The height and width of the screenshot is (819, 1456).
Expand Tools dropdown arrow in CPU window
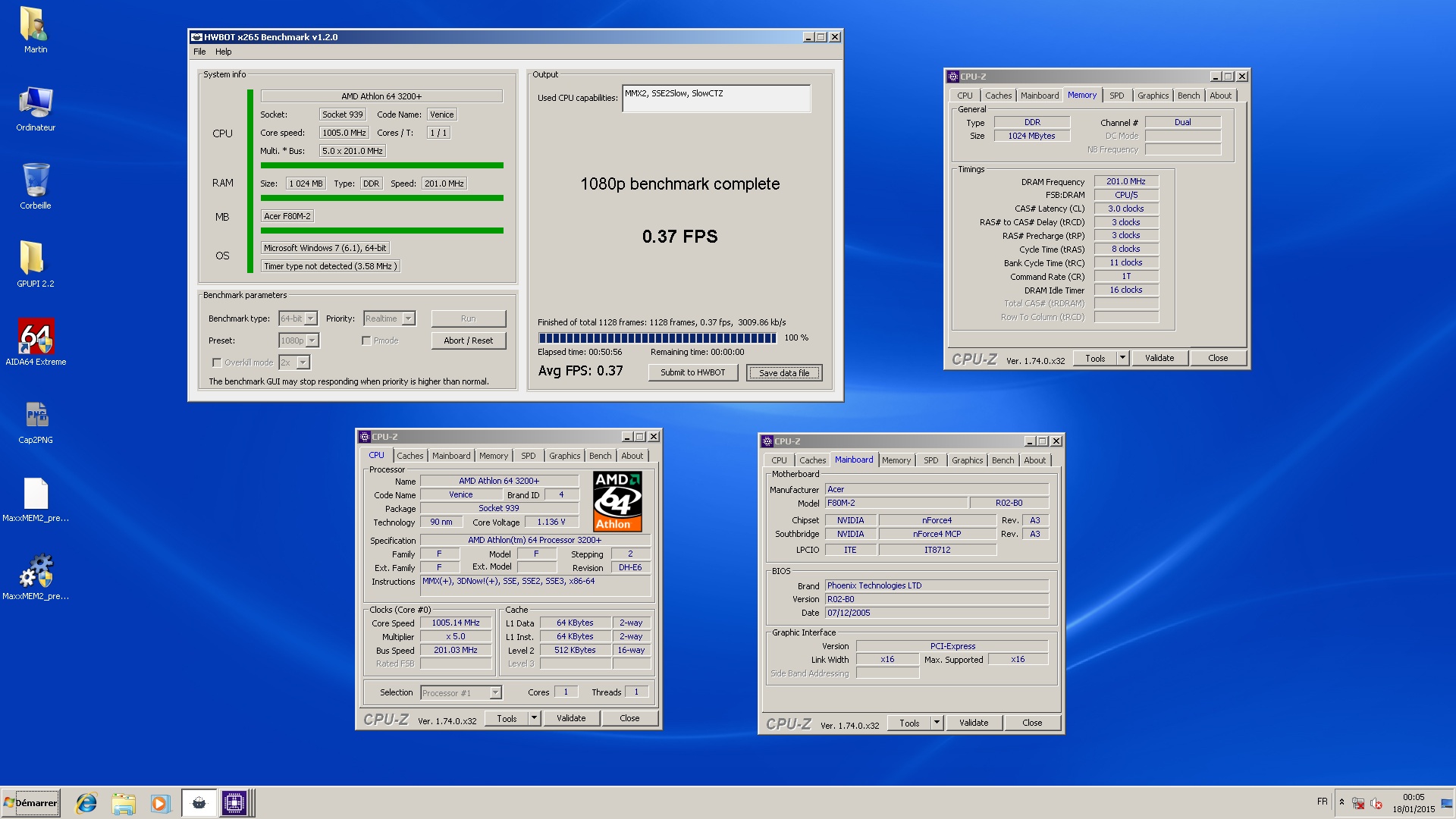tap(534, 718)
